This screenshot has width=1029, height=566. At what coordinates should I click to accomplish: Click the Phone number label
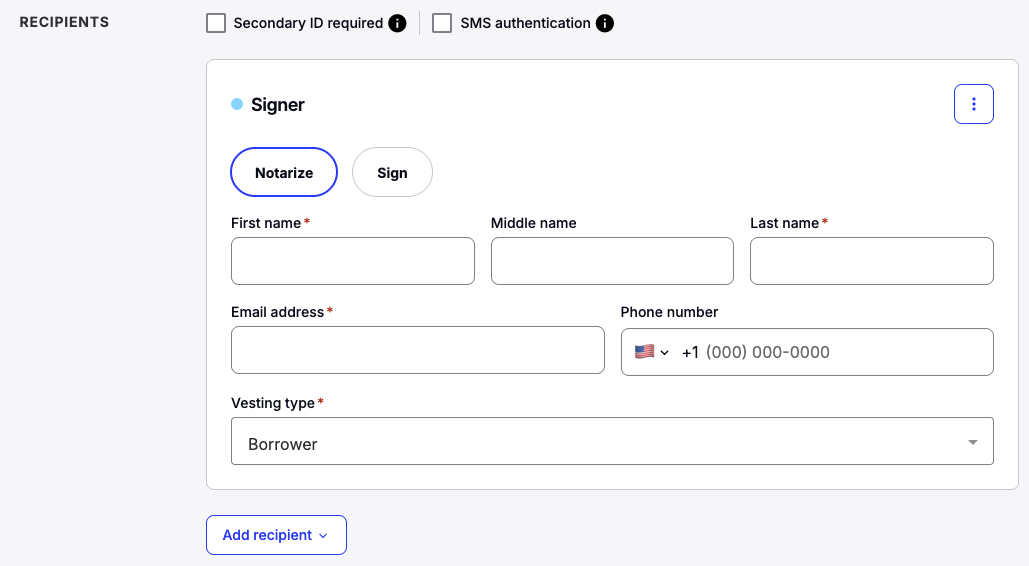tap(669, 312)
